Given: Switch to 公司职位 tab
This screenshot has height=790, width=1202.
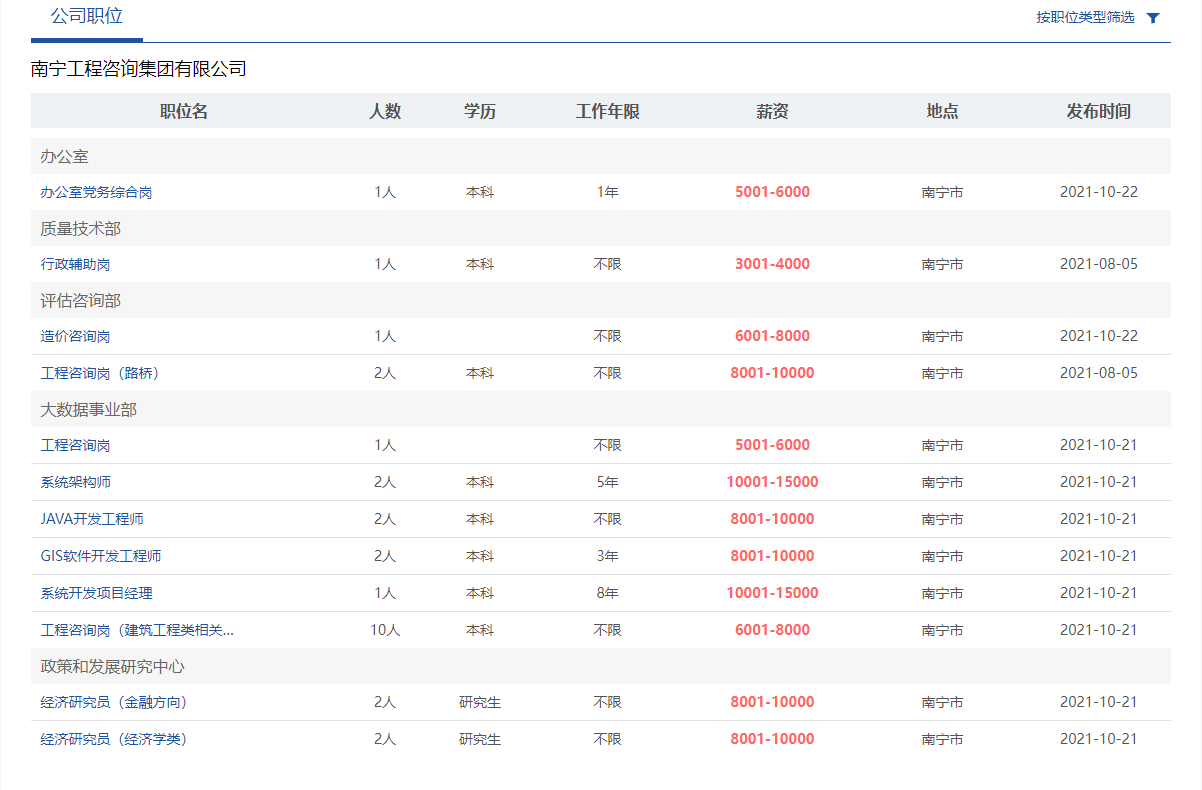Looking at the screenshot, I should click(x=87, y=17).
